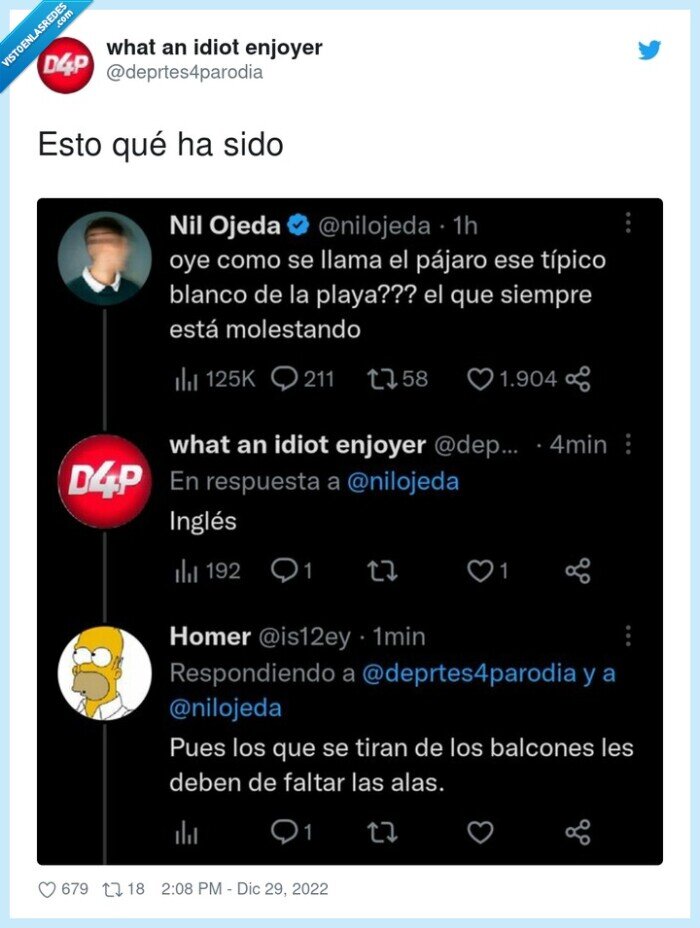Open three-dot menu on Nil Ojeda's tweet
This screenshot has height=928, width=700.
click(x=627, y=224)
